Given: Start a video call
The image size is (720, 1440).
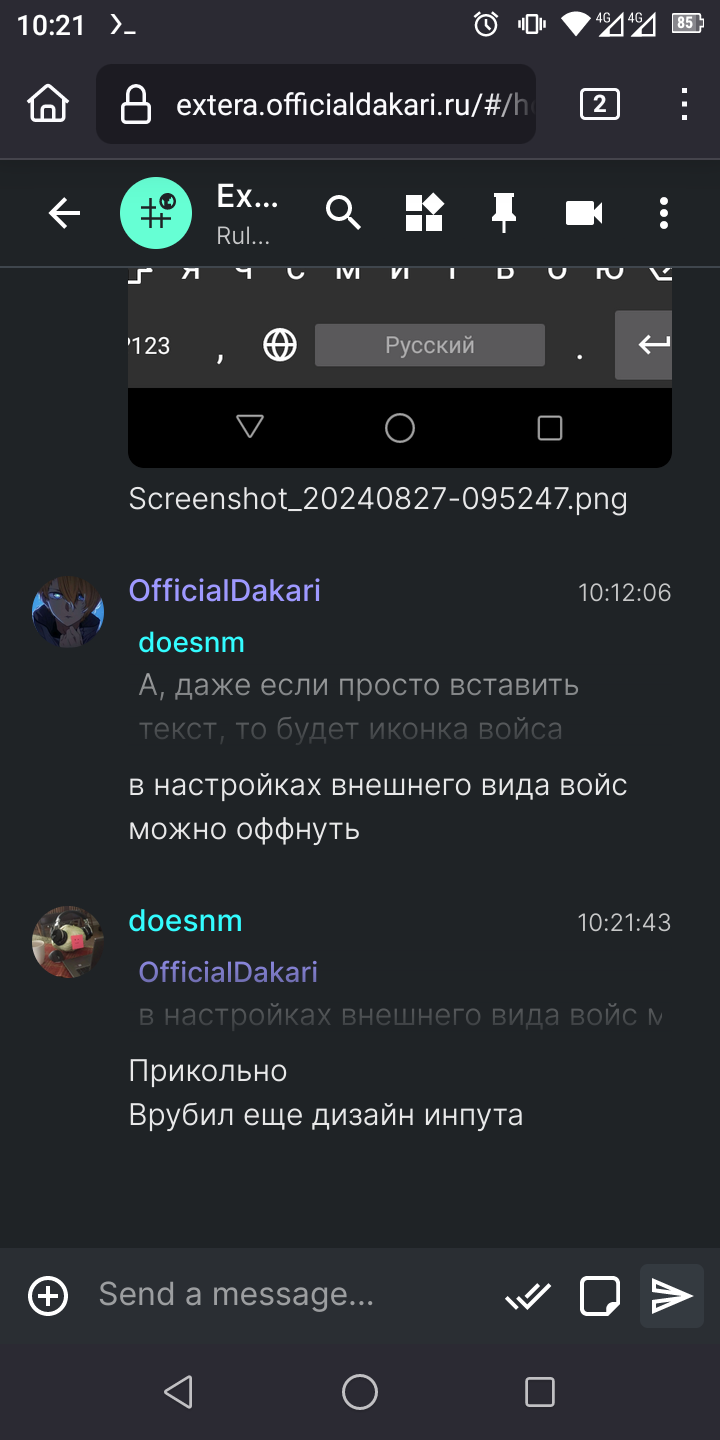Looking at the screenshot, I should pos(584,213).
